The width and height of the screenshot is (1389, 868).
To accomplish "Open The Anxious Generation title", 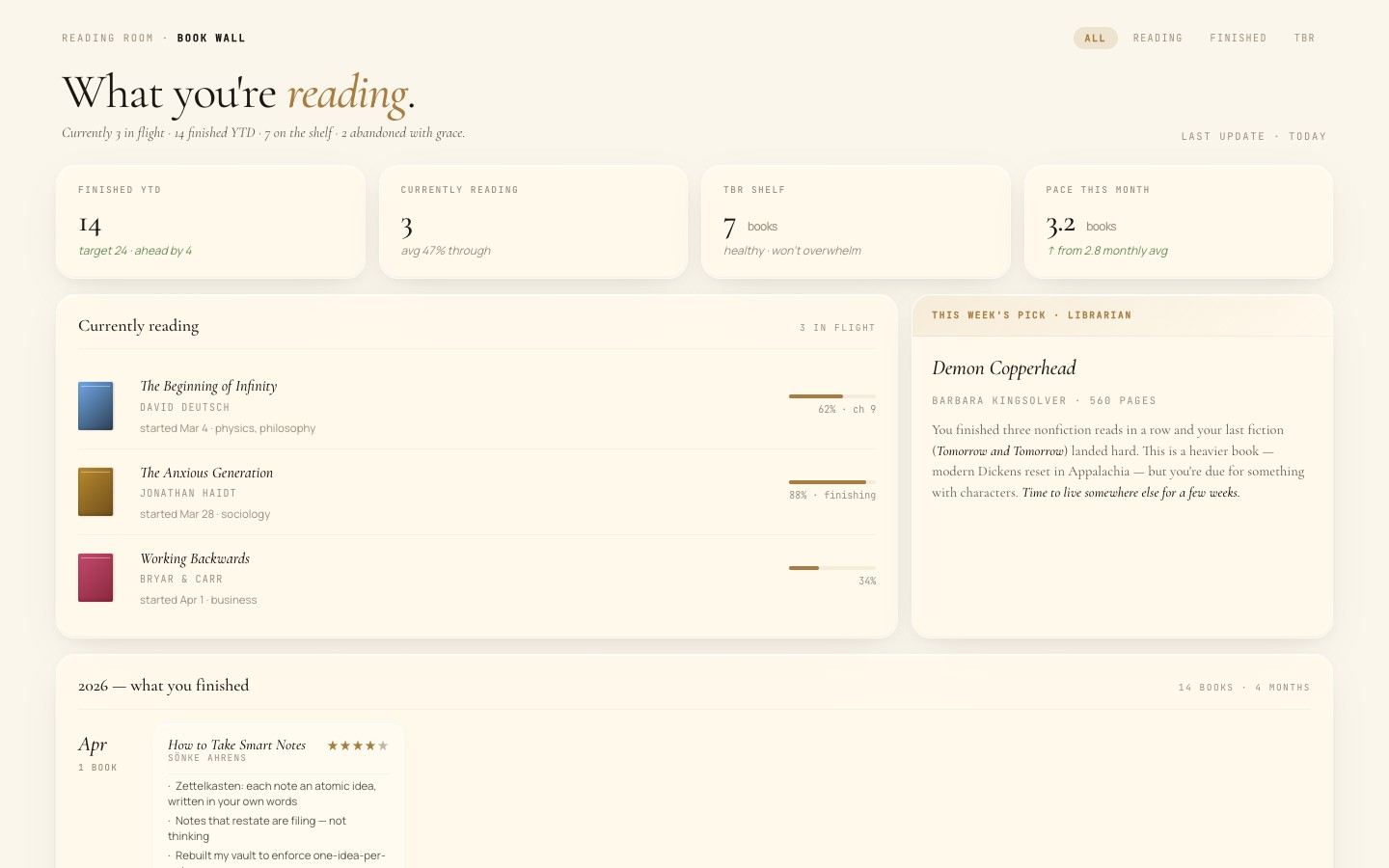I will tap(206, 473).
